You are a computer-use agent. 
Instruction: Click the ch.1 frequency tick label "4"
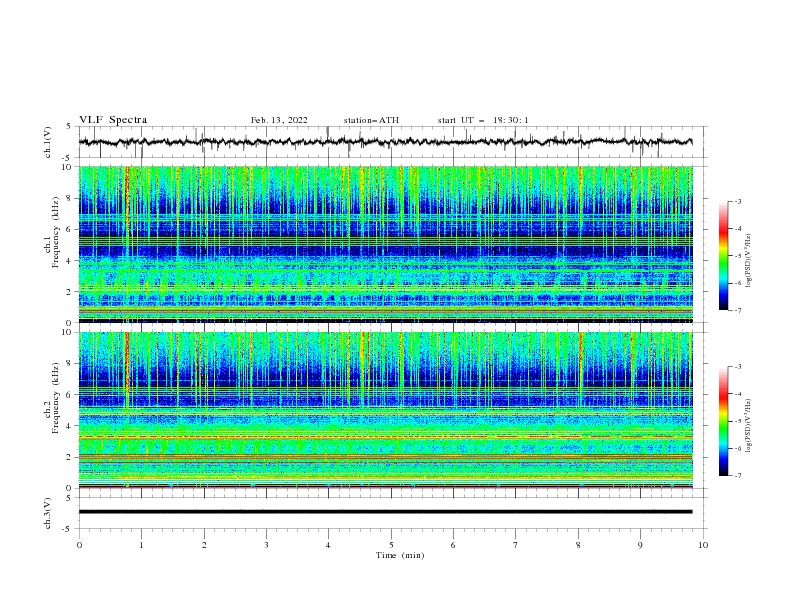point(68,261)
